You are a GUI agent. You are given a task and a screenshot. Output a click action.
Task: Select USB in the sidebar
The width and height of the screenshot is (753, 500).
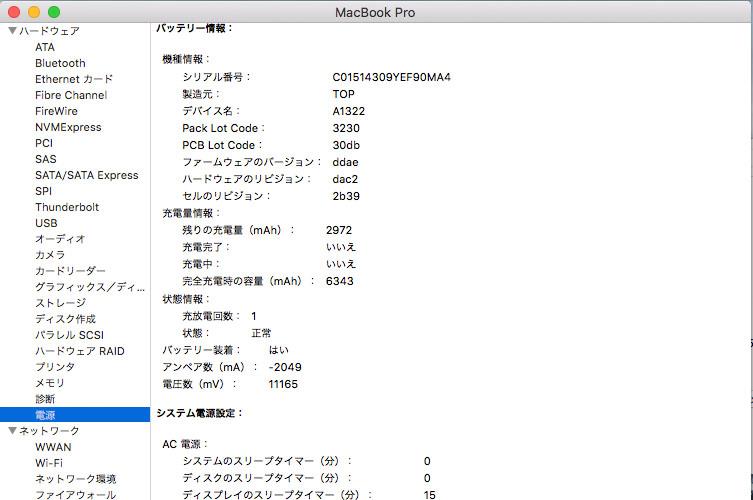46,223
